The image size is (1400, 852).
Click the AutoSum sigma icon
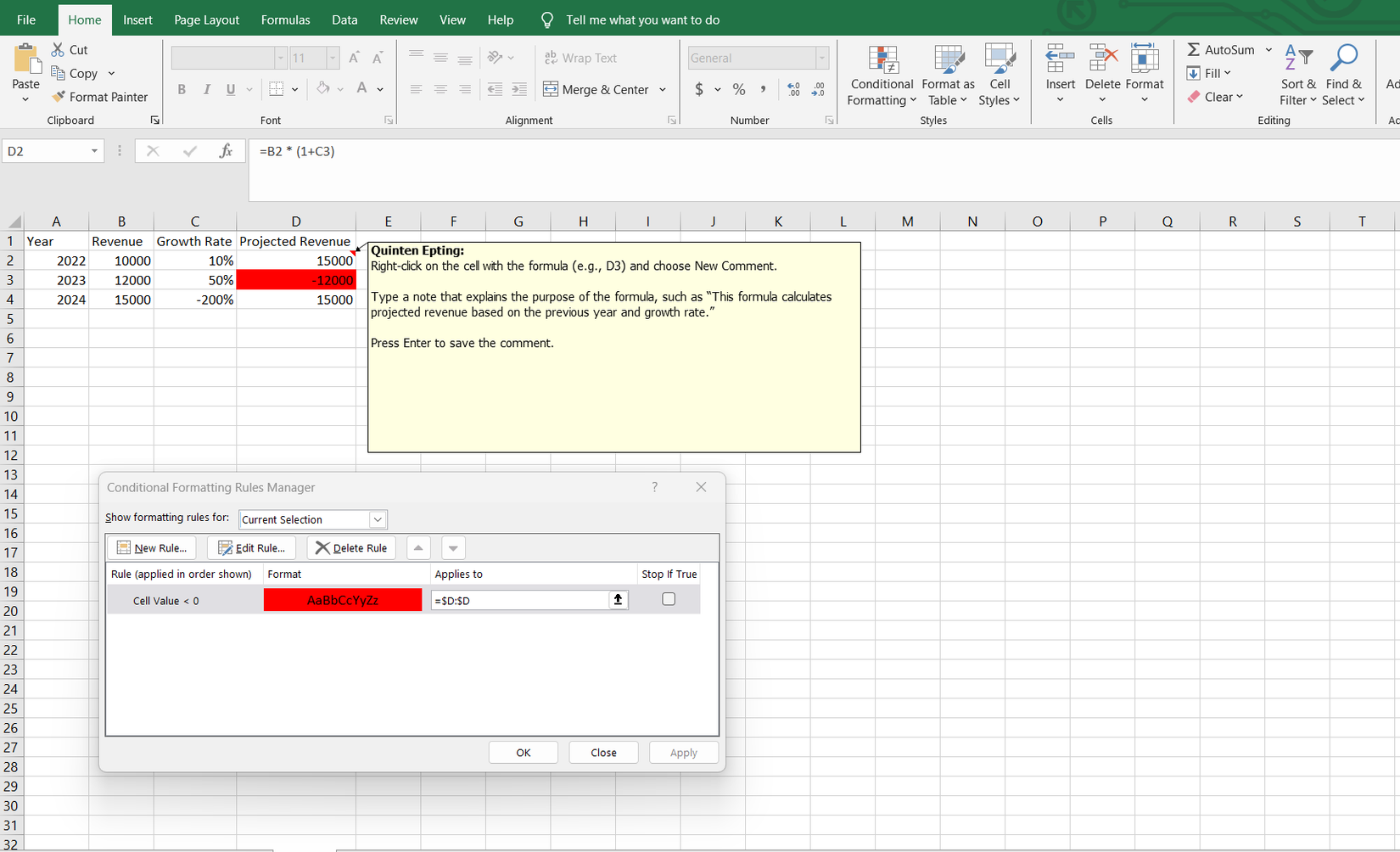[1194, 50]
